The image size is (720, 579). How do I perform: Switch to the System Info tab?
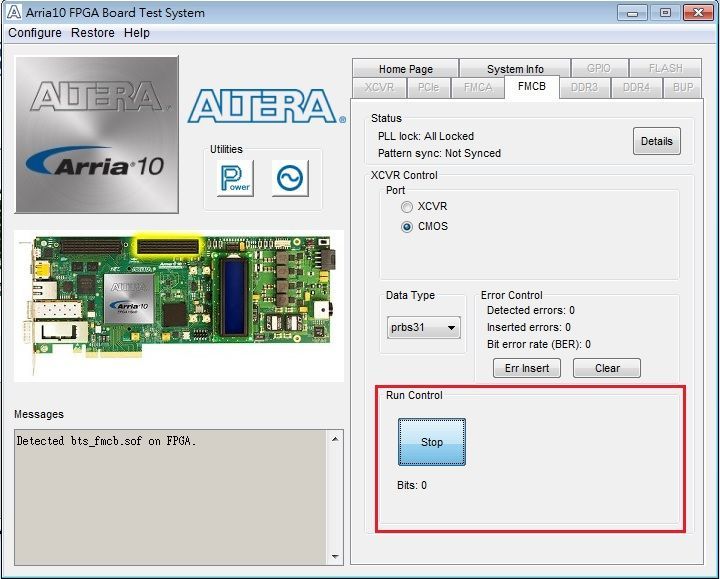515,69
